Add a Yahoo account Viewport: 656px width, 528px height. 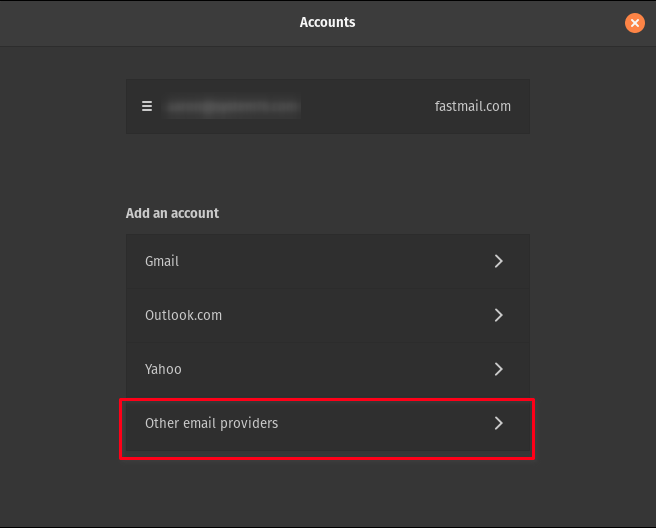[328, 369]
